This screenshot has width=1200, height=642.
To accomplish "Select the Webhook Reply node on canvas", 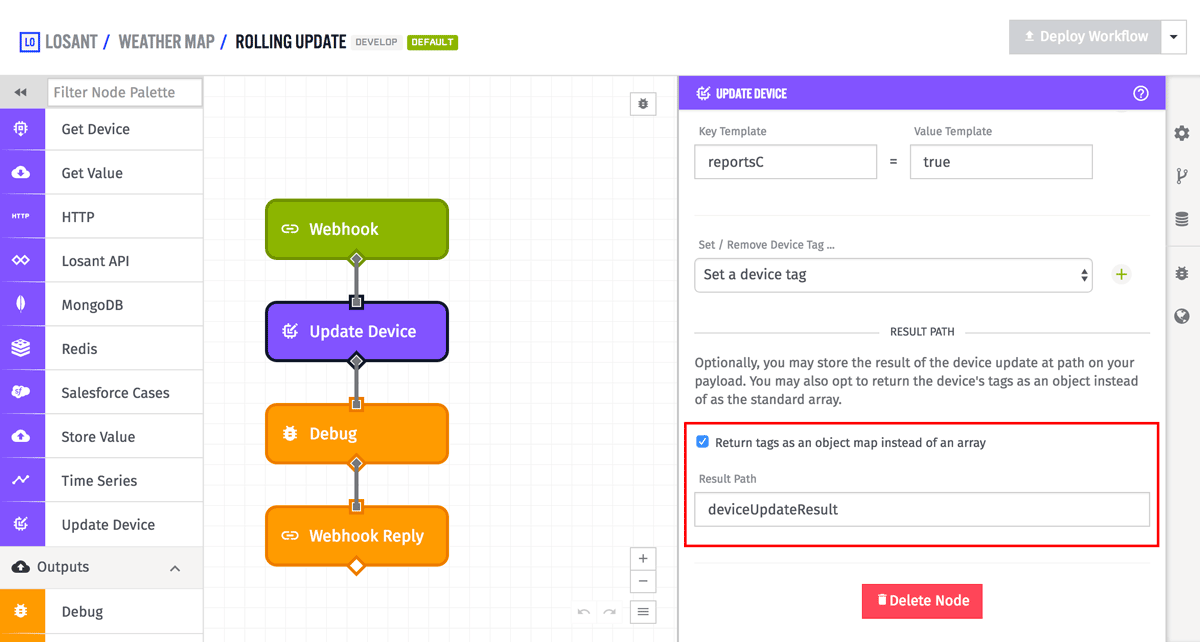I will (x=357, y=536).
